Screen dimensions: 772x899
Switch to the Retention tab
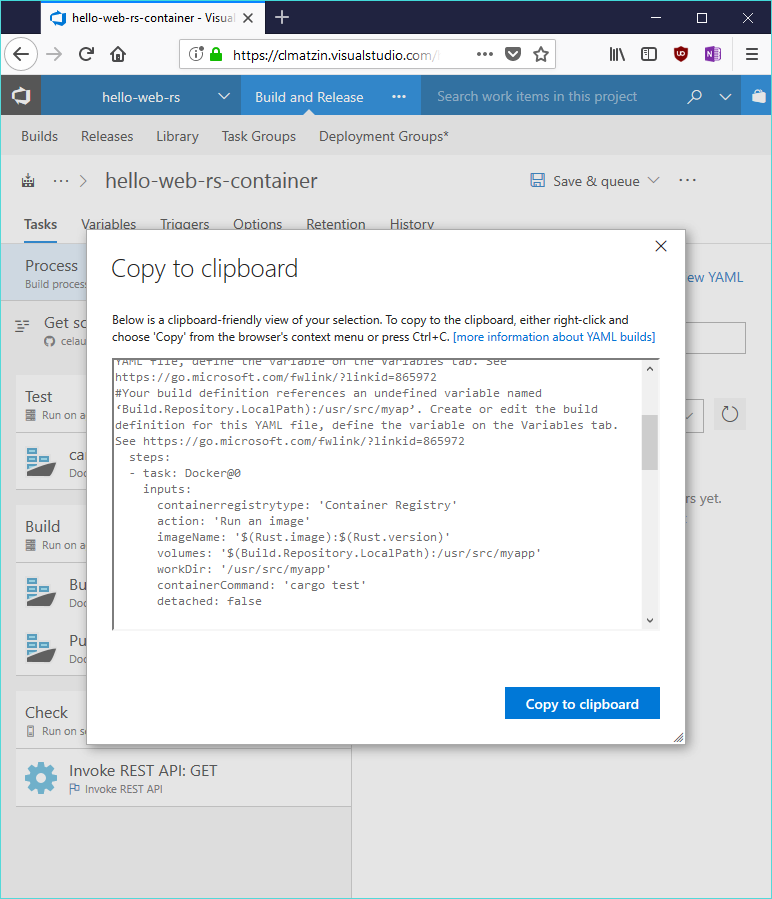(x=336, y=224)
